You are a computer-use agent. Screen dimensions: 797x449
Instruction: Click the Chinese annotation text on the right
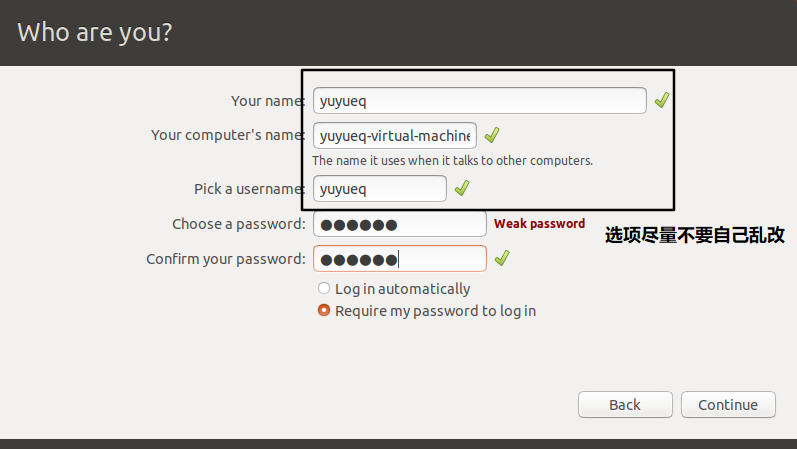pyautogui.click(x=695, y=235)
